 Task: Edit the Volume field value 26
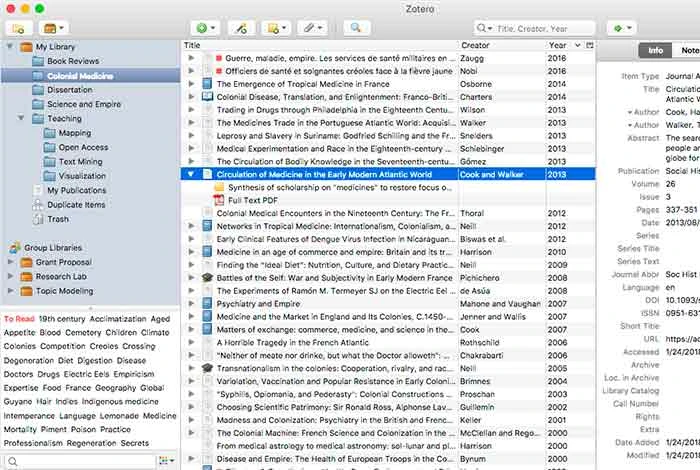(x=671, y=184)
